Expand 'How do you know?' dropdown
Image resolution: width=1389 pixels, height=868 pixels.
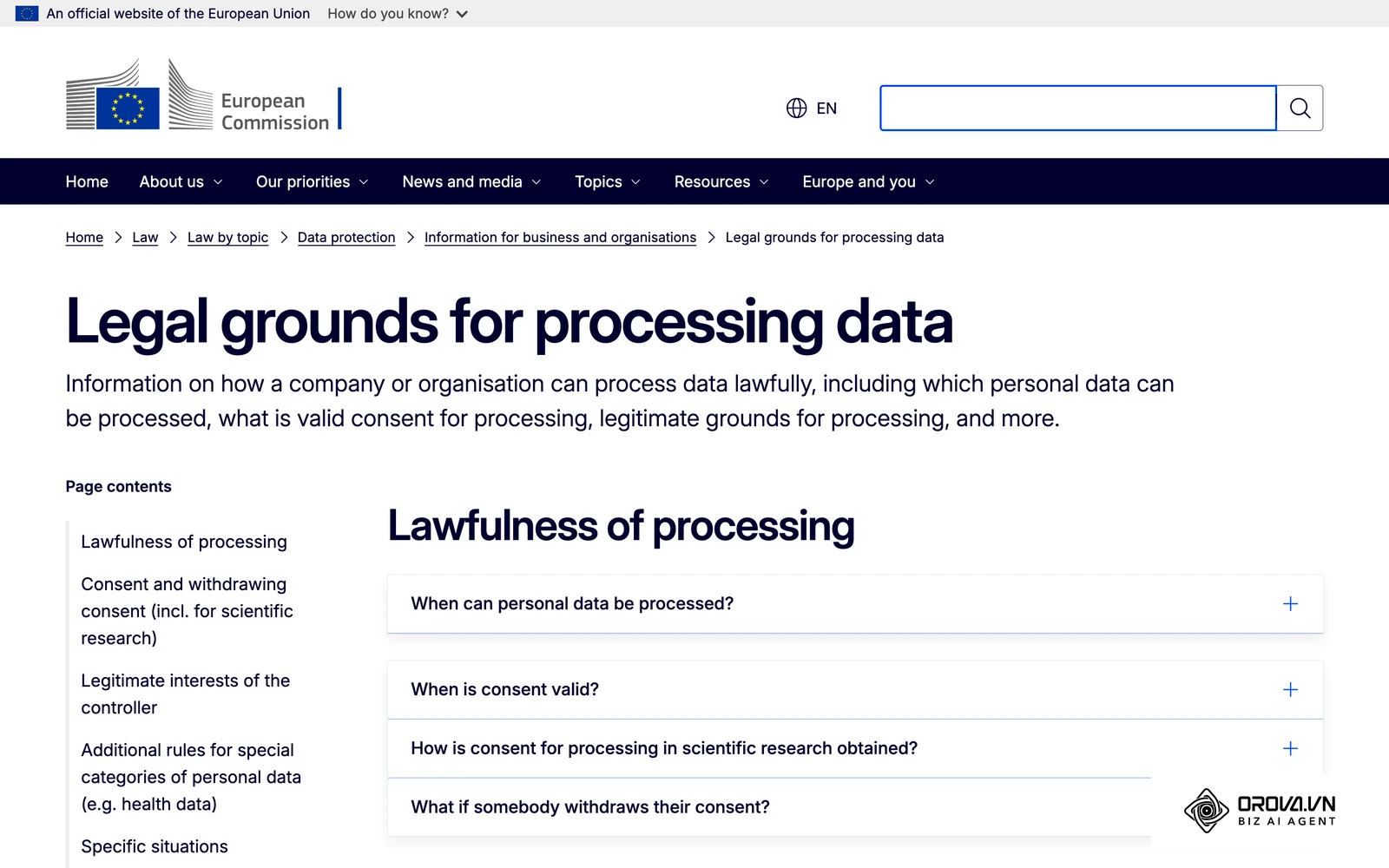398,13
